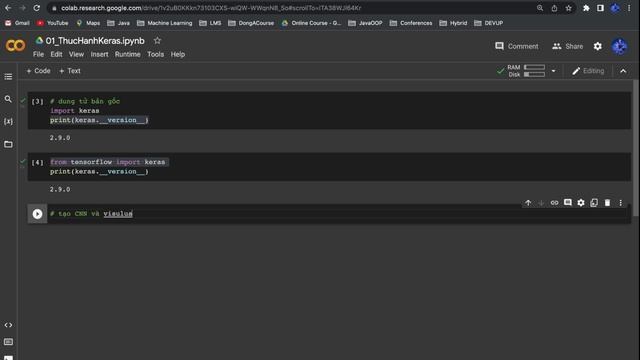Screen dimensions: 640x360
Task: Mirror cell in tab icon
Action: 594,203
